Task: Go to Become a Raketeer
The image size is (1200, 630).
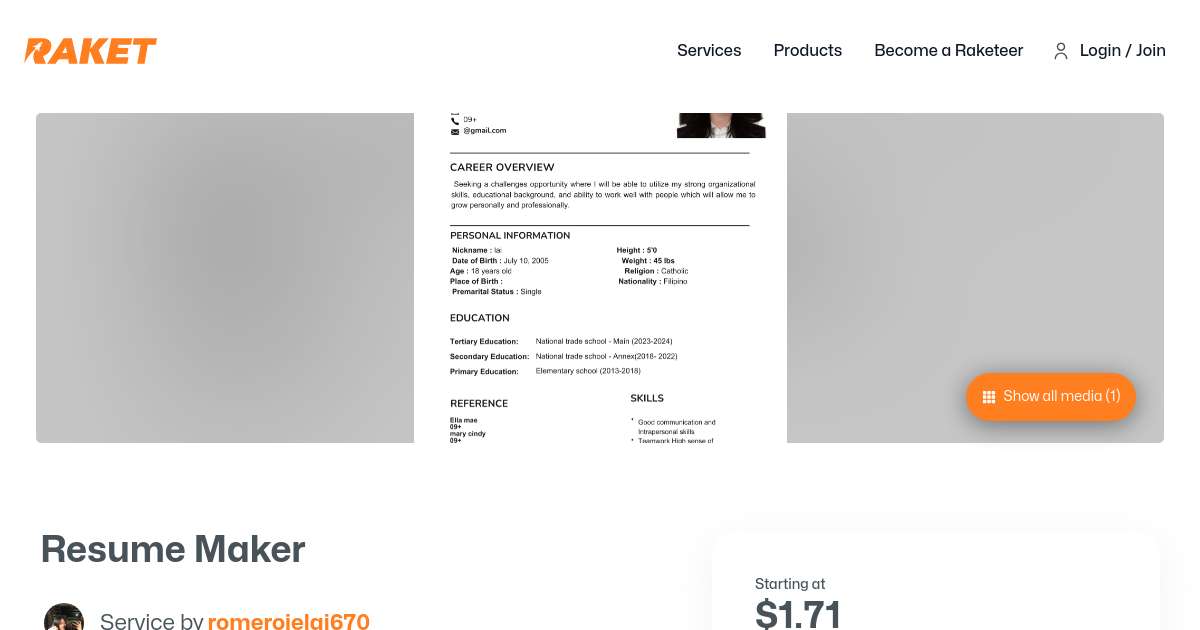Action: click(949, 51)
